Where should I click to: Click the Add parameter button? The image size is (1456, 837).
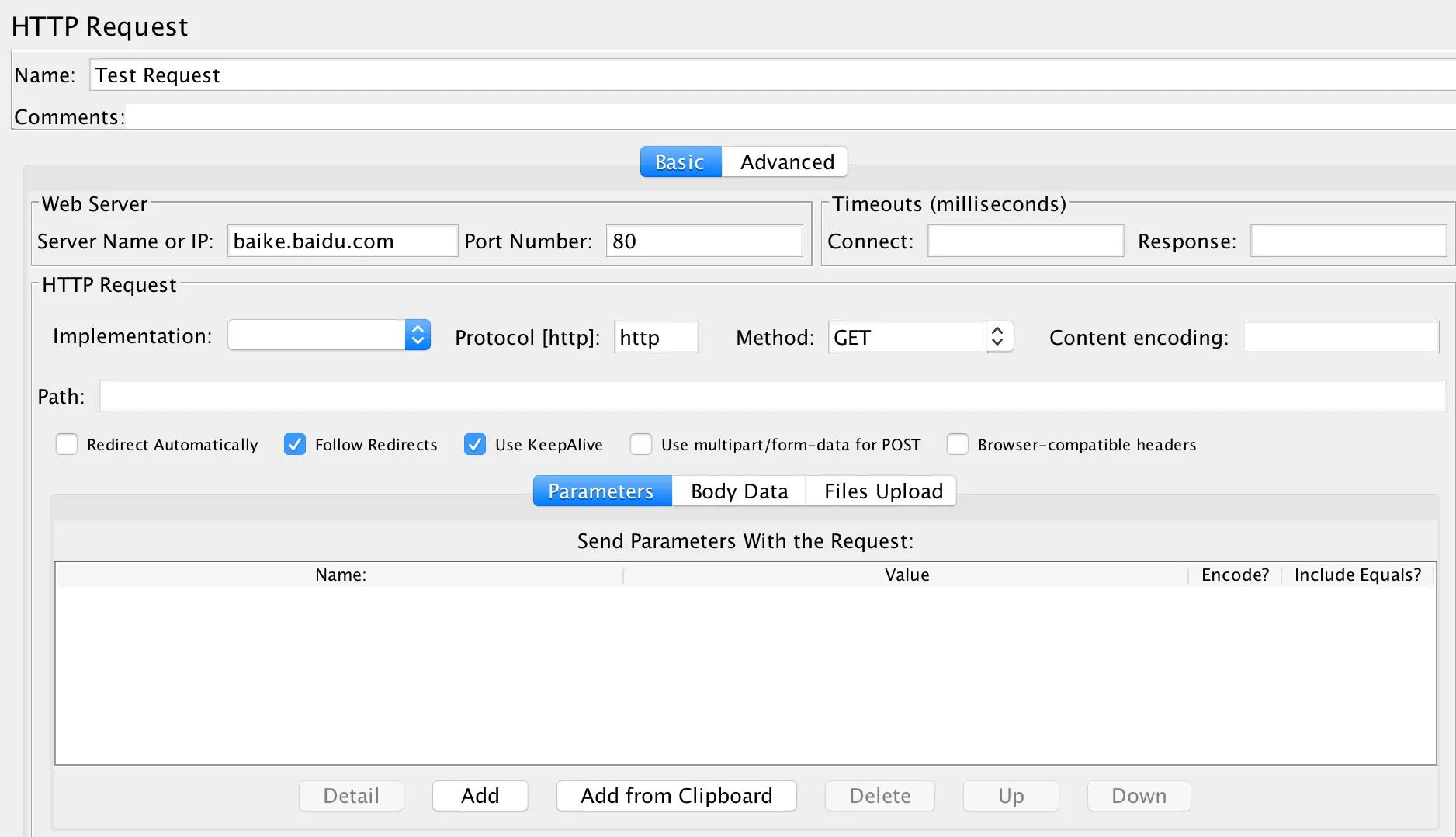(x=480, y=796)
